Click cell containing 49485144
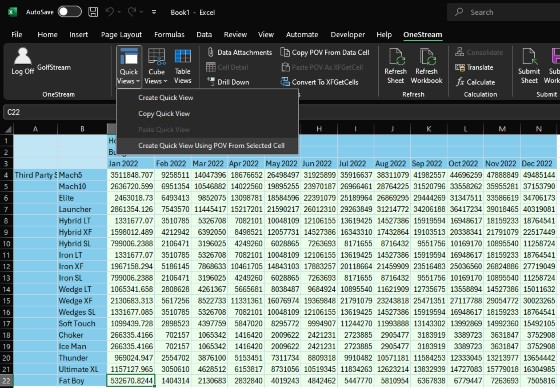 [539, 175]
